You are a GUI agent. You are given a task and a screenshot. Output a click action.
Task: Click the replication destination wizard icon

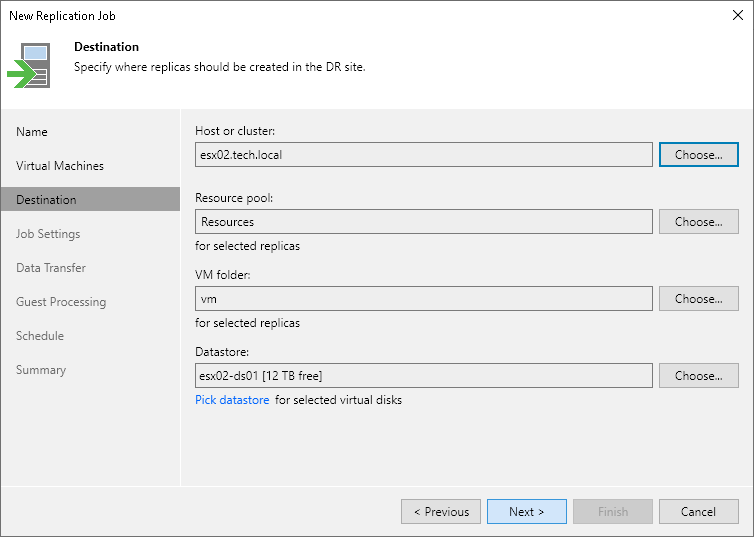[x=29, y=66]
